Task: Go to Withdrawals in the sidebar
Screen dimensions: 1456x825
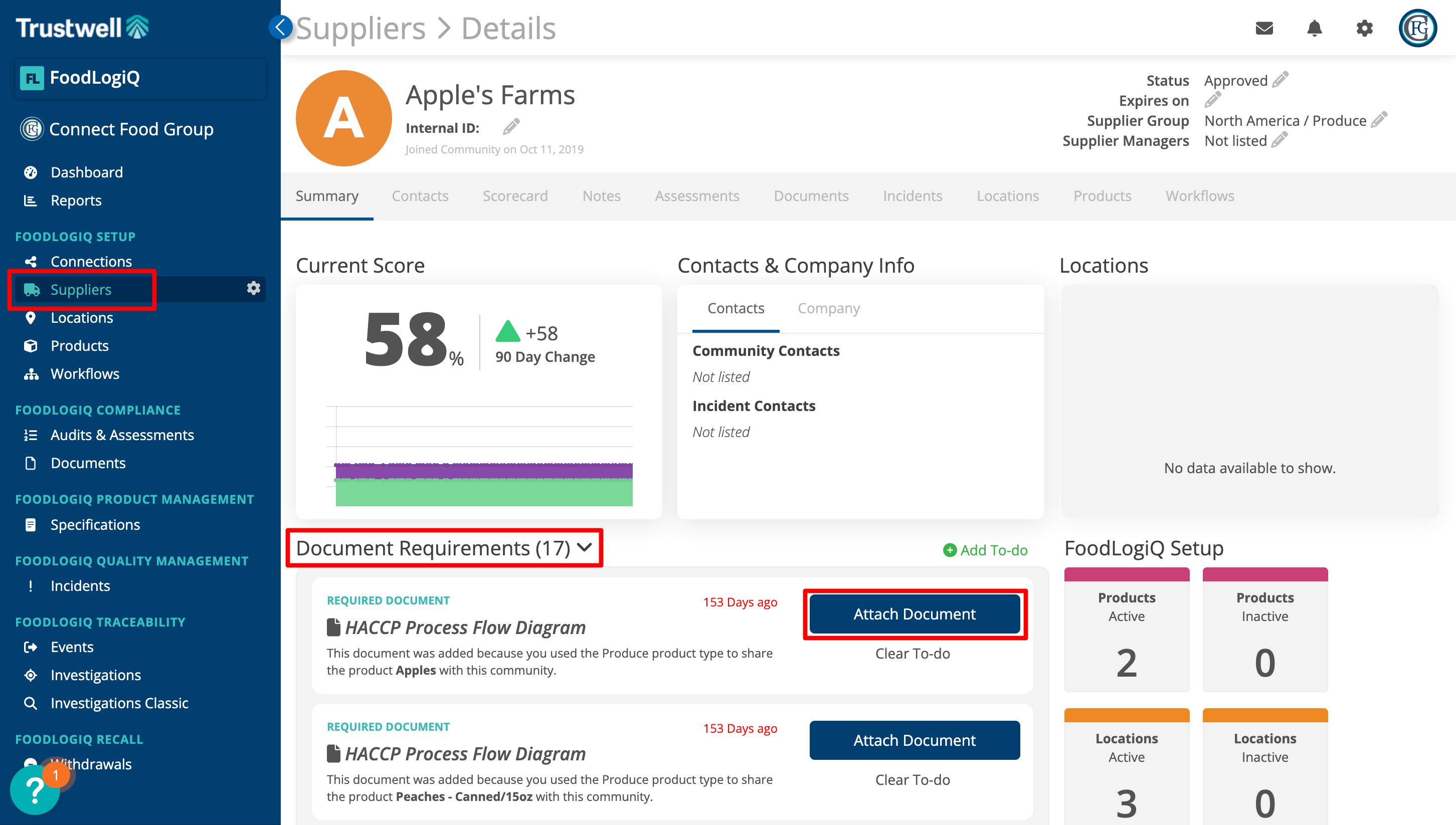Action: coord(91,764)
